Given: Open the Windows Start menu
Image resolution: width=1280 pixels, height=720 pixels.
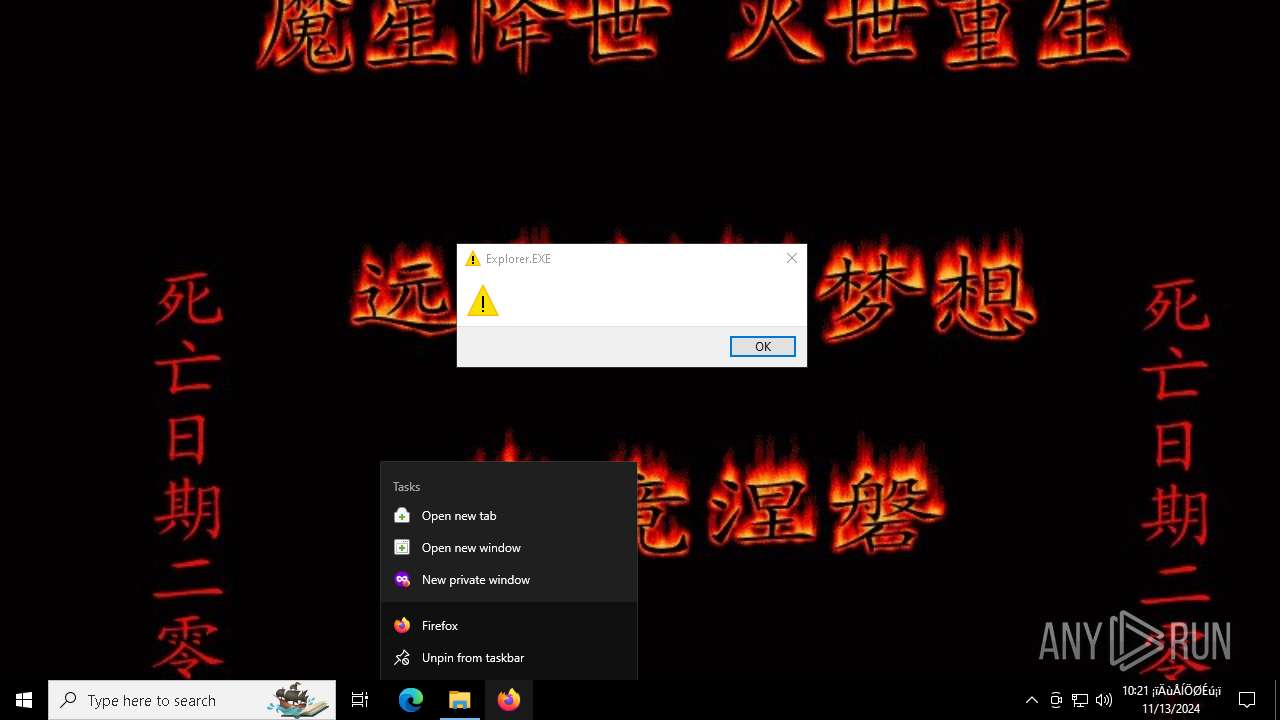Looking at the screenshot, I should 24,700.
